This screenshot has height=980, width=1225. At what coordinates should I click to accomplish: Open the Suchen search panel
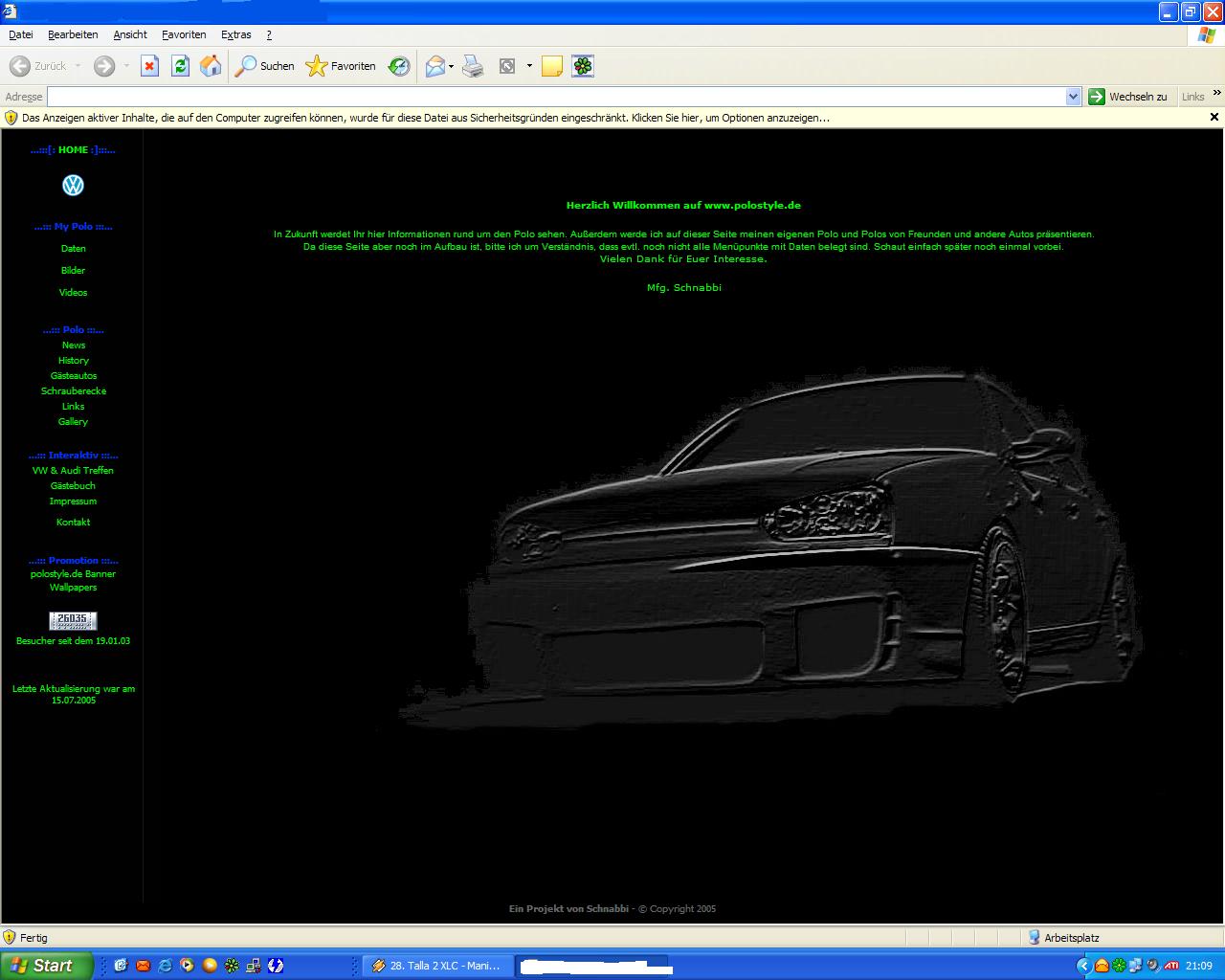pos(265,66)
